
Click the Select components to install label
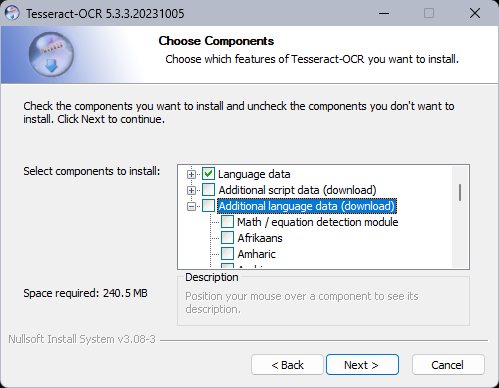92,171
